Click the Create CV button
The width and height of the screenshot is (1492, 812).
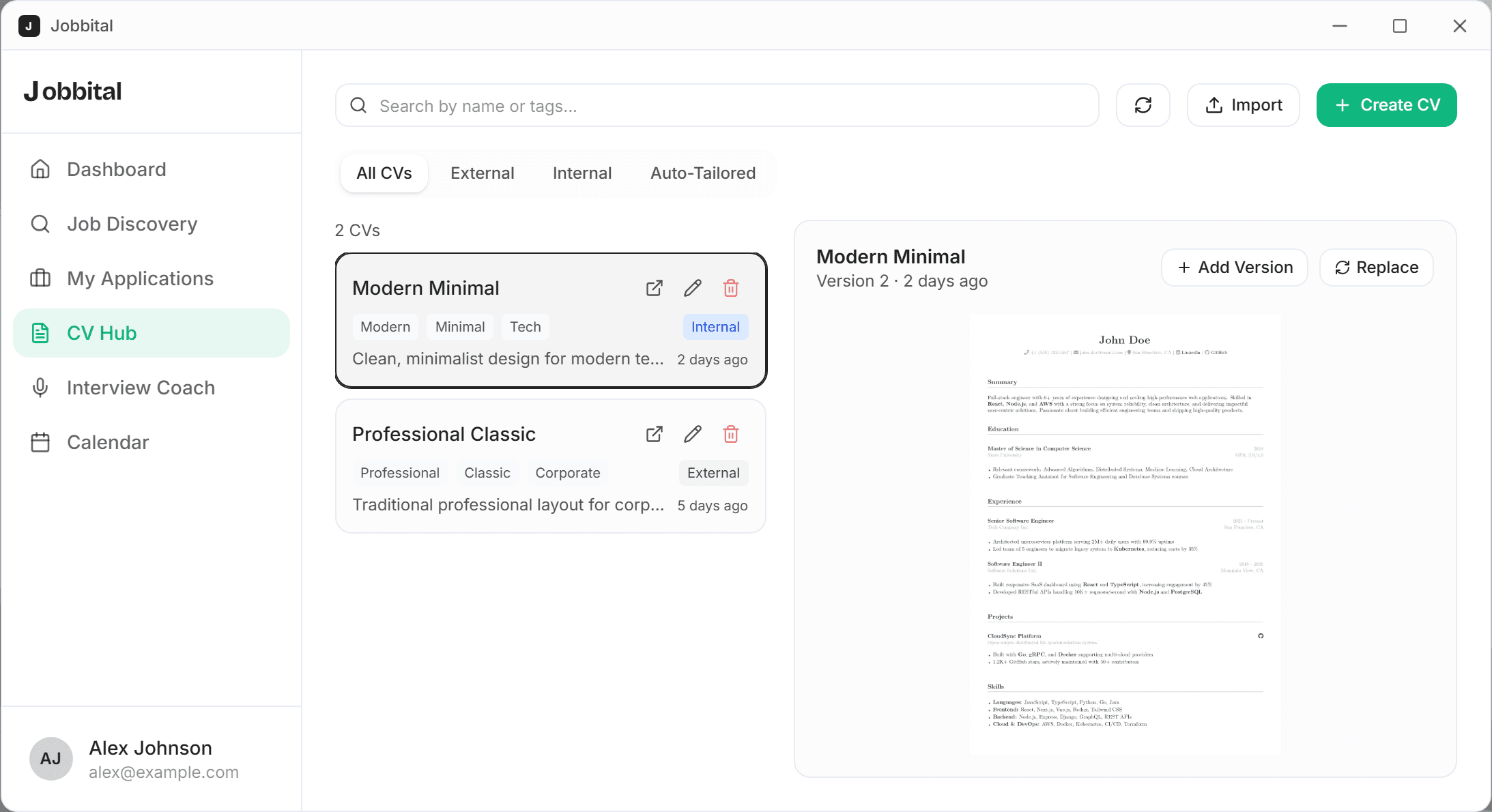coord(1386,105)
